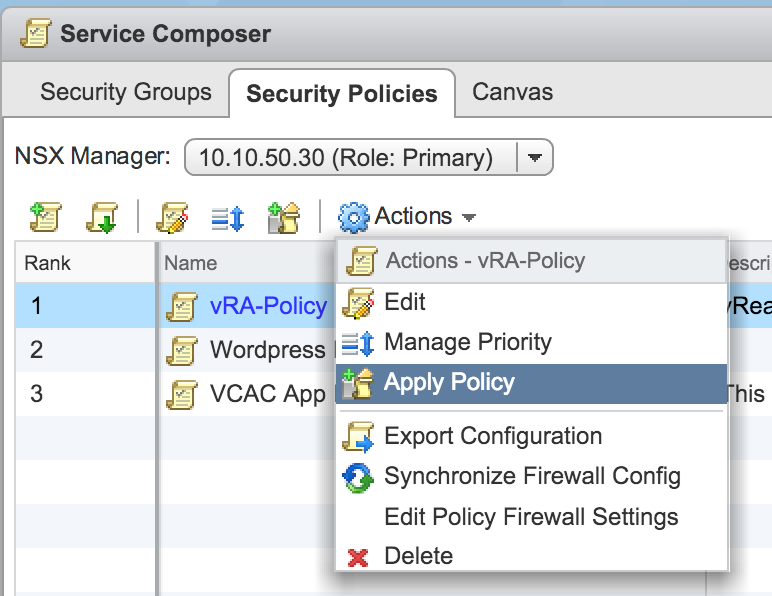Viewport: 772px width, 596px height.
Task: Select Synchronize Firewall Config option
Action: [532, 476]
